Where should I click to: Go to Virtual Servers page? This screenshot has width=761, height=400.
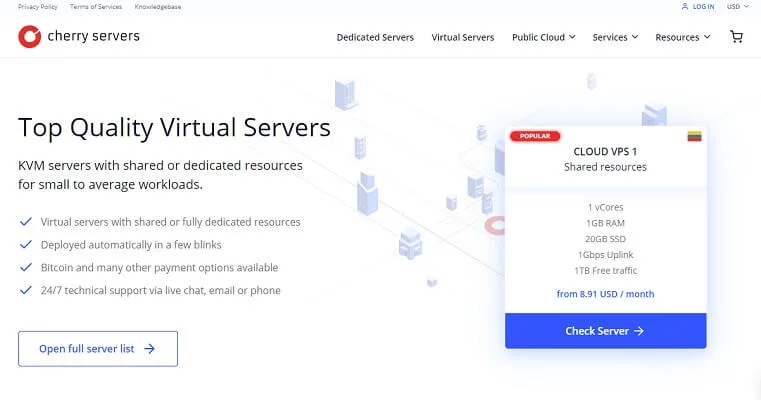[x=463, y=37]
